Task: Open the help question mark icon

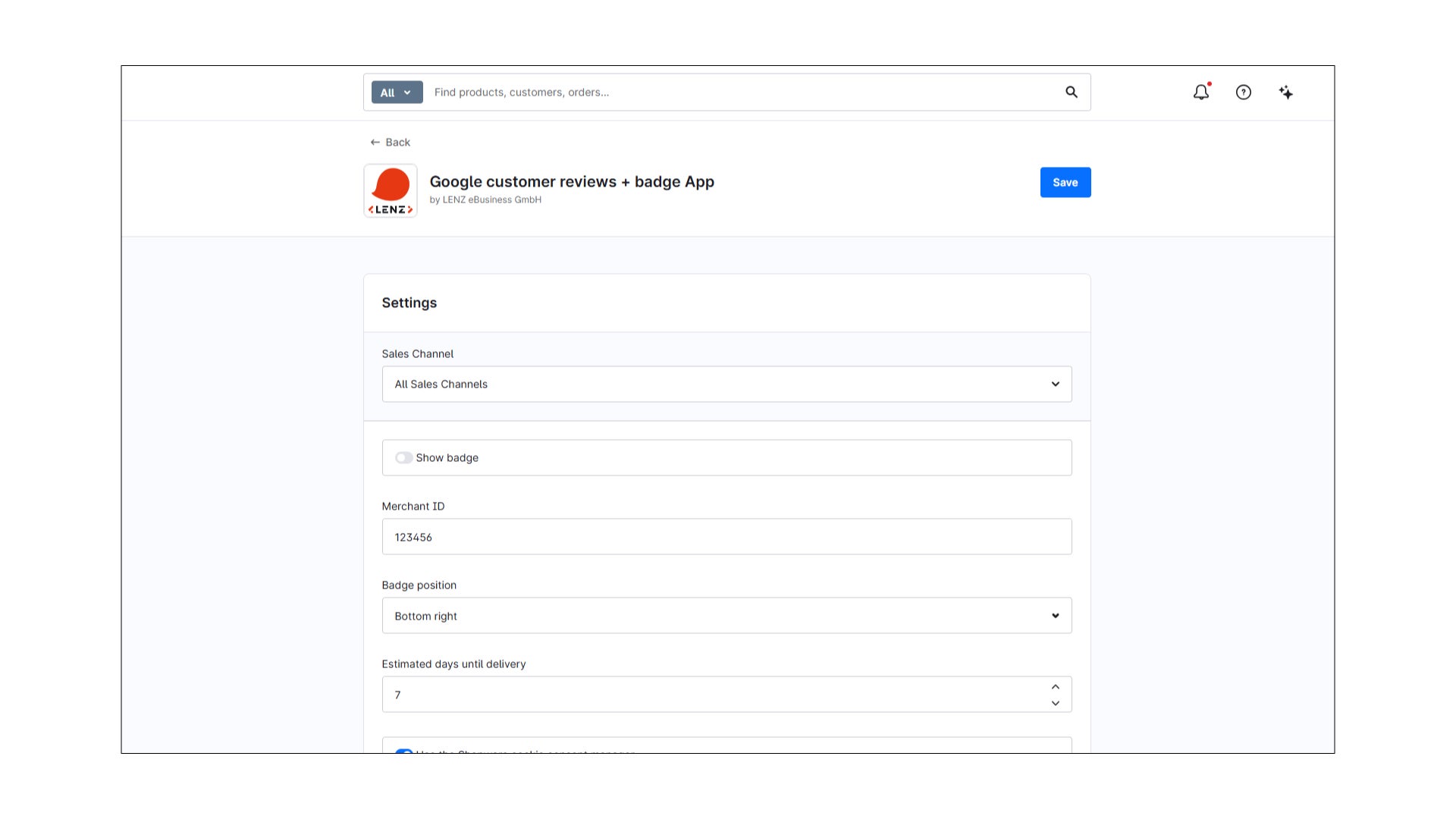Action: 1243,92
